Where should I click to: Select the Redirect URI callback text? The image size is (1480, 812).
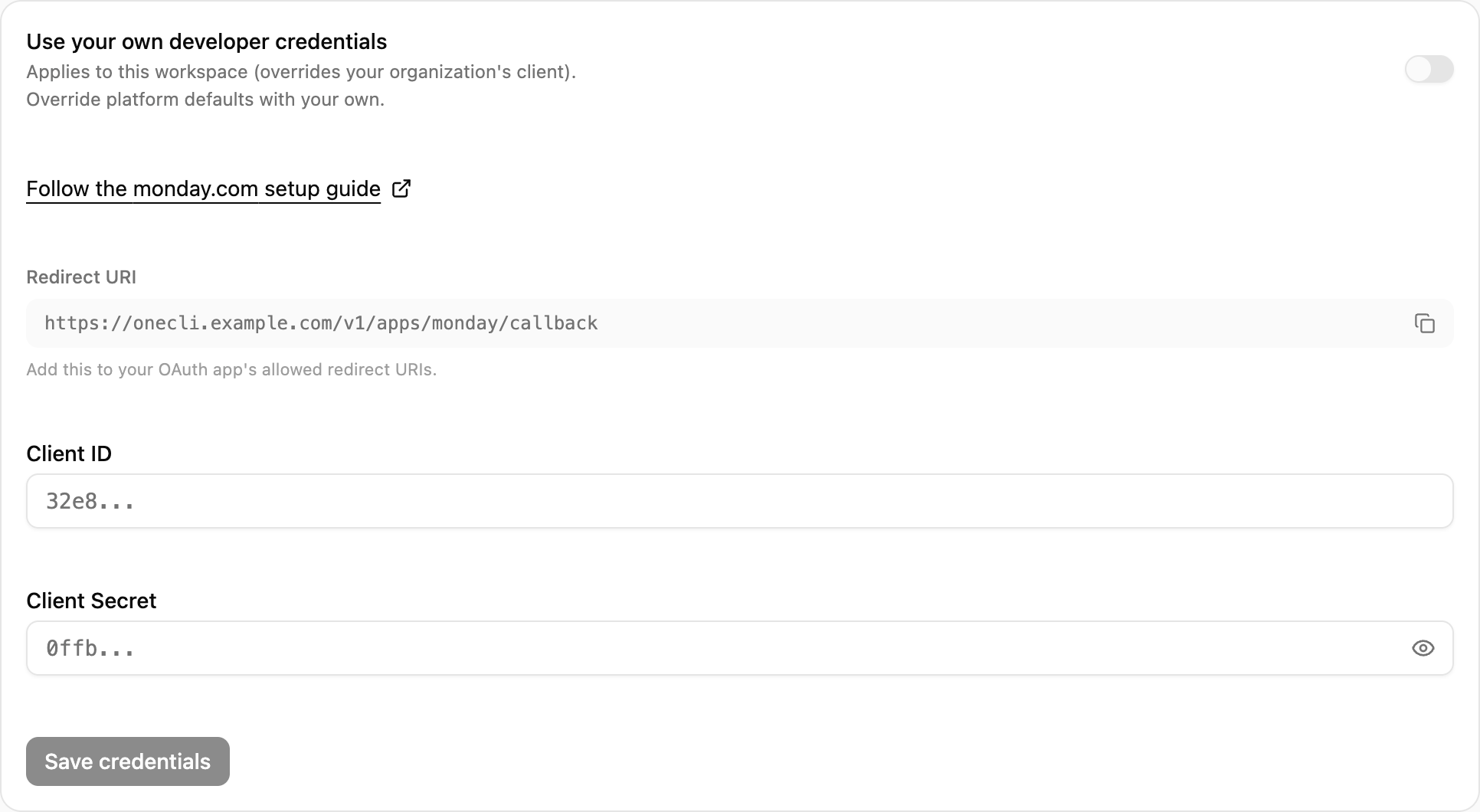321,323
